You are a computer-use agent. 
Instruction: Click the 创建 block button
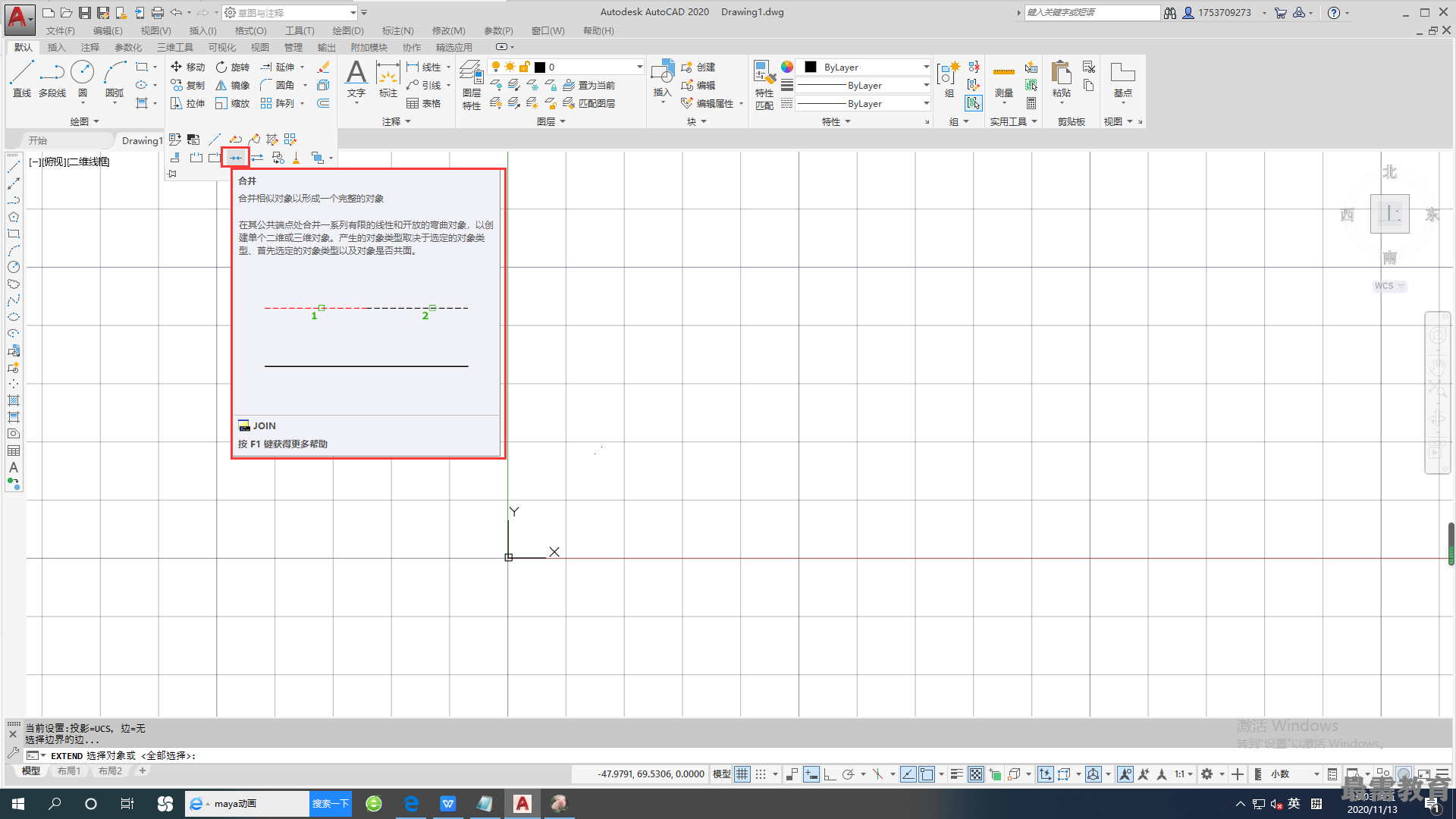click(x=698, y=67)
